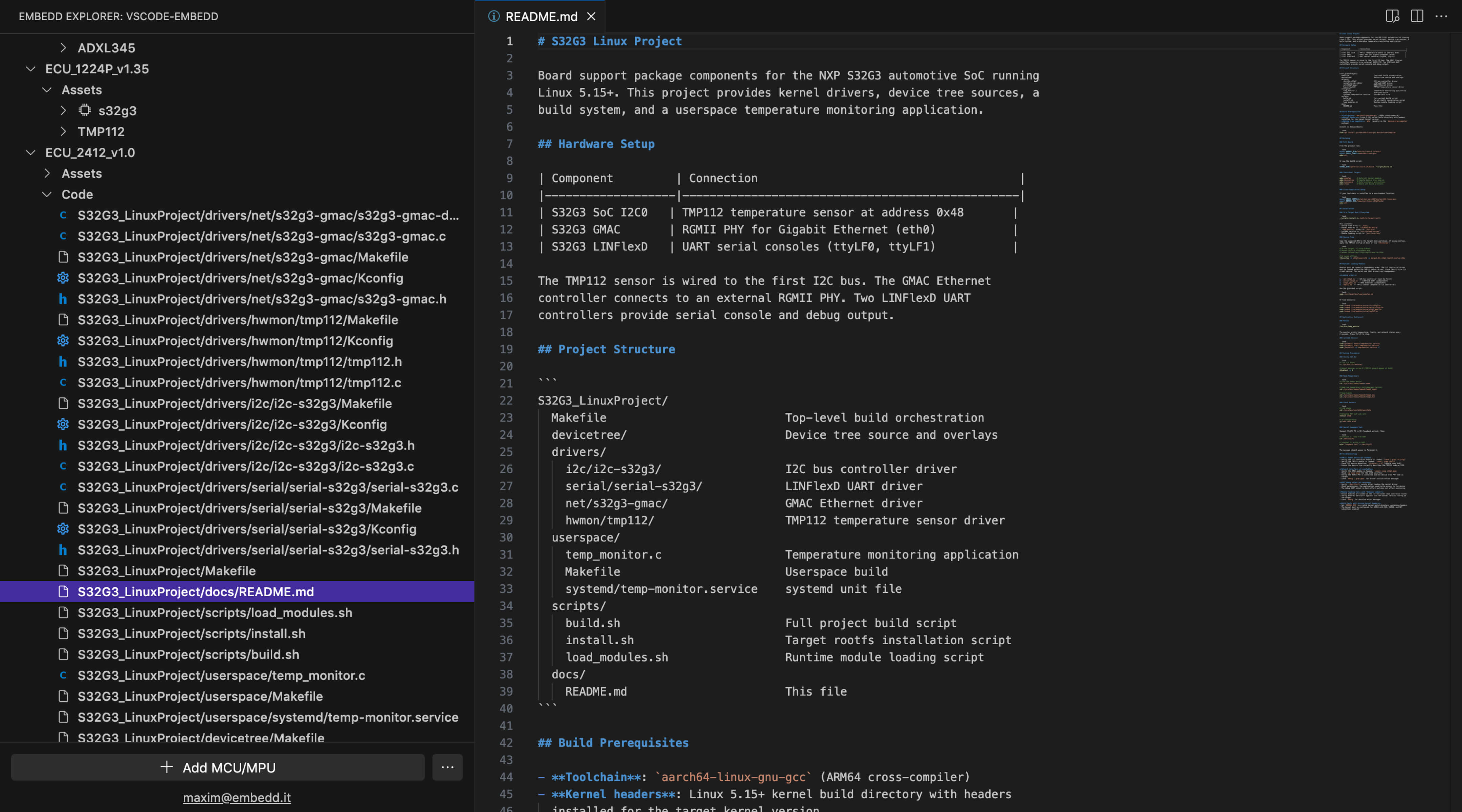Expand the ADXL345 tree node

click(63, 48)
